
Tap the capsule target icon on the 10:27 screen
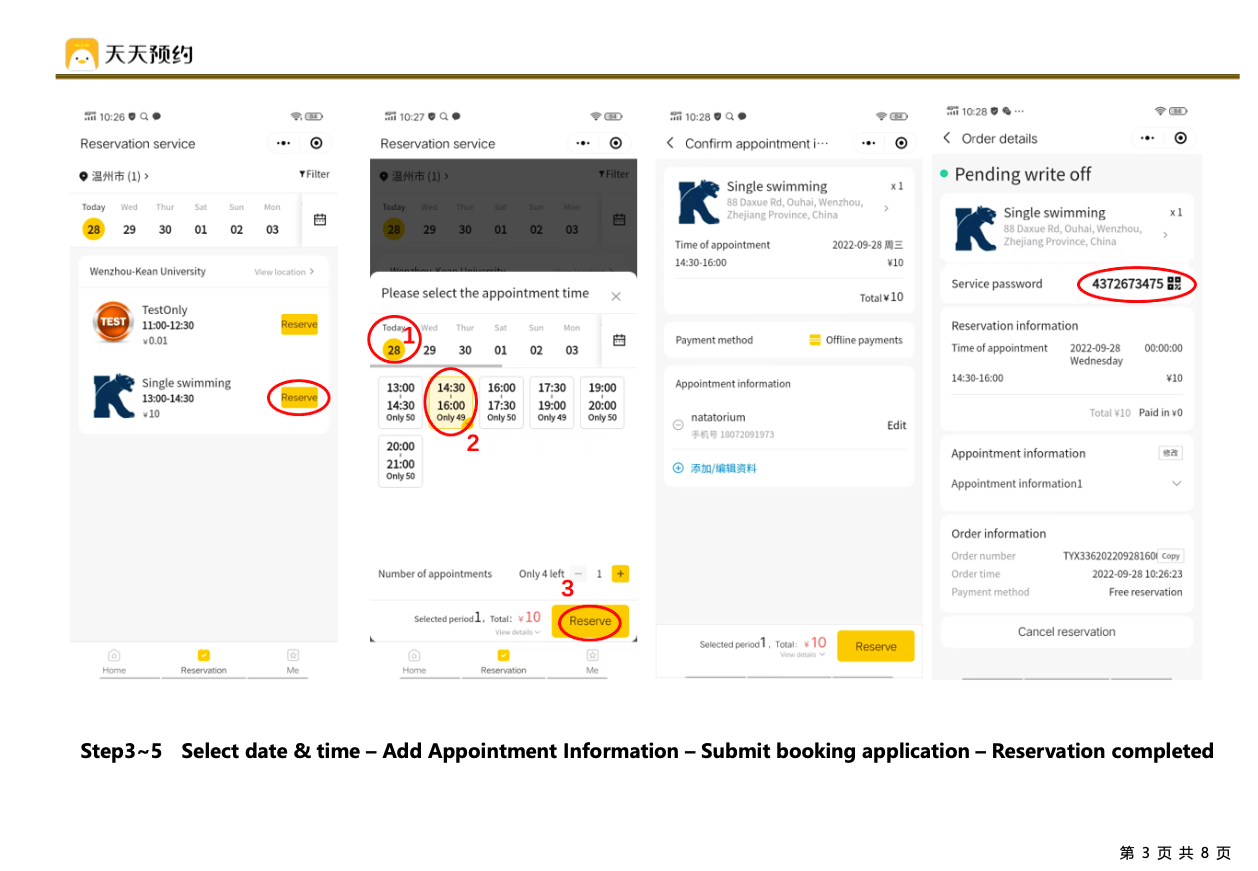615,143
